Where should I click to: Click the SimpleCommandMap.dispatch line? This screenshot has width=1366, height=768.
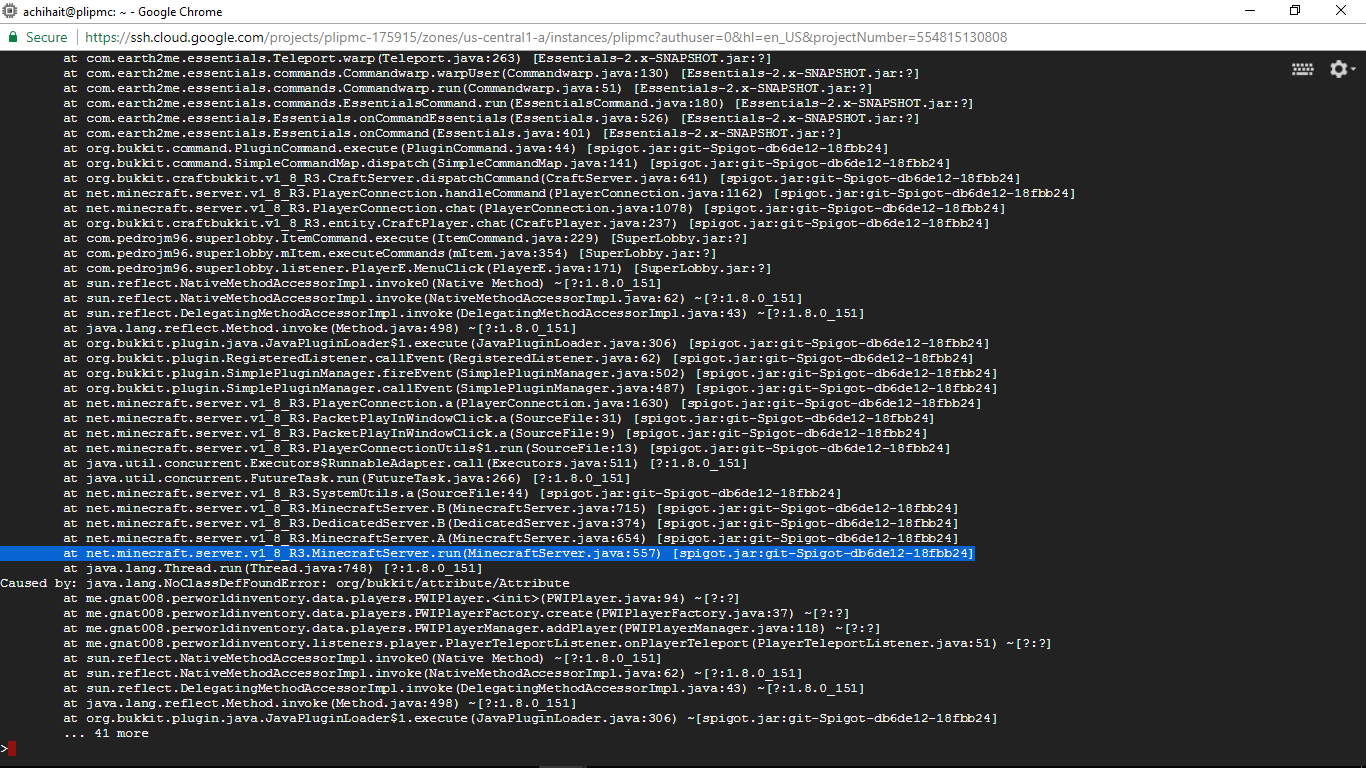pos(507,163)
